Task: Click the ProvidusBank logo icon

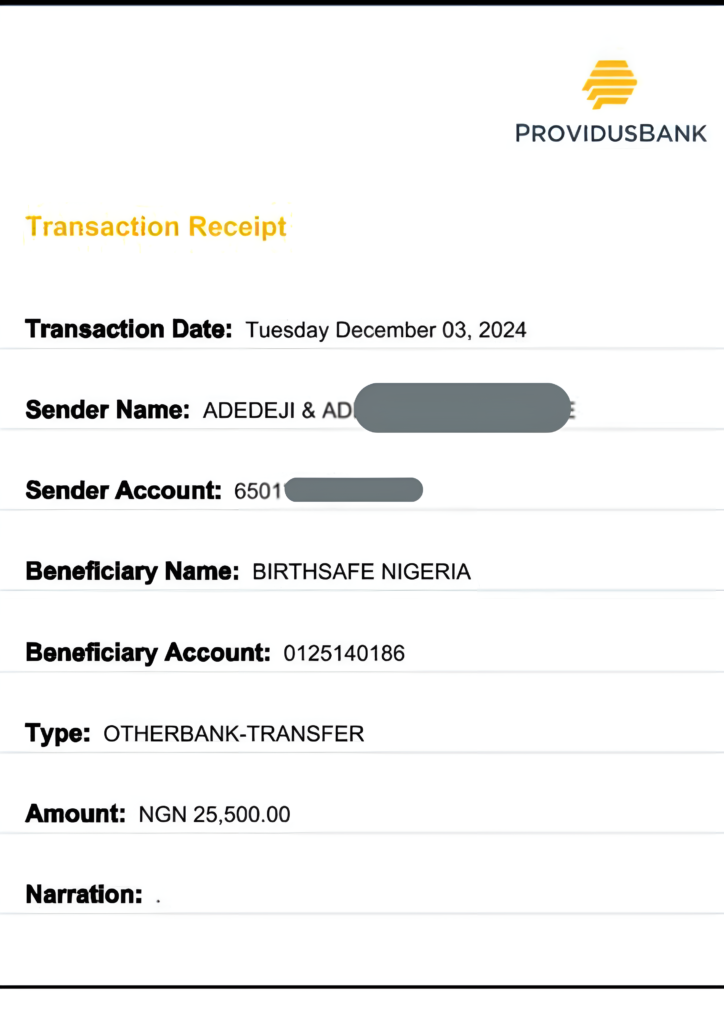Action: point(609,84)
